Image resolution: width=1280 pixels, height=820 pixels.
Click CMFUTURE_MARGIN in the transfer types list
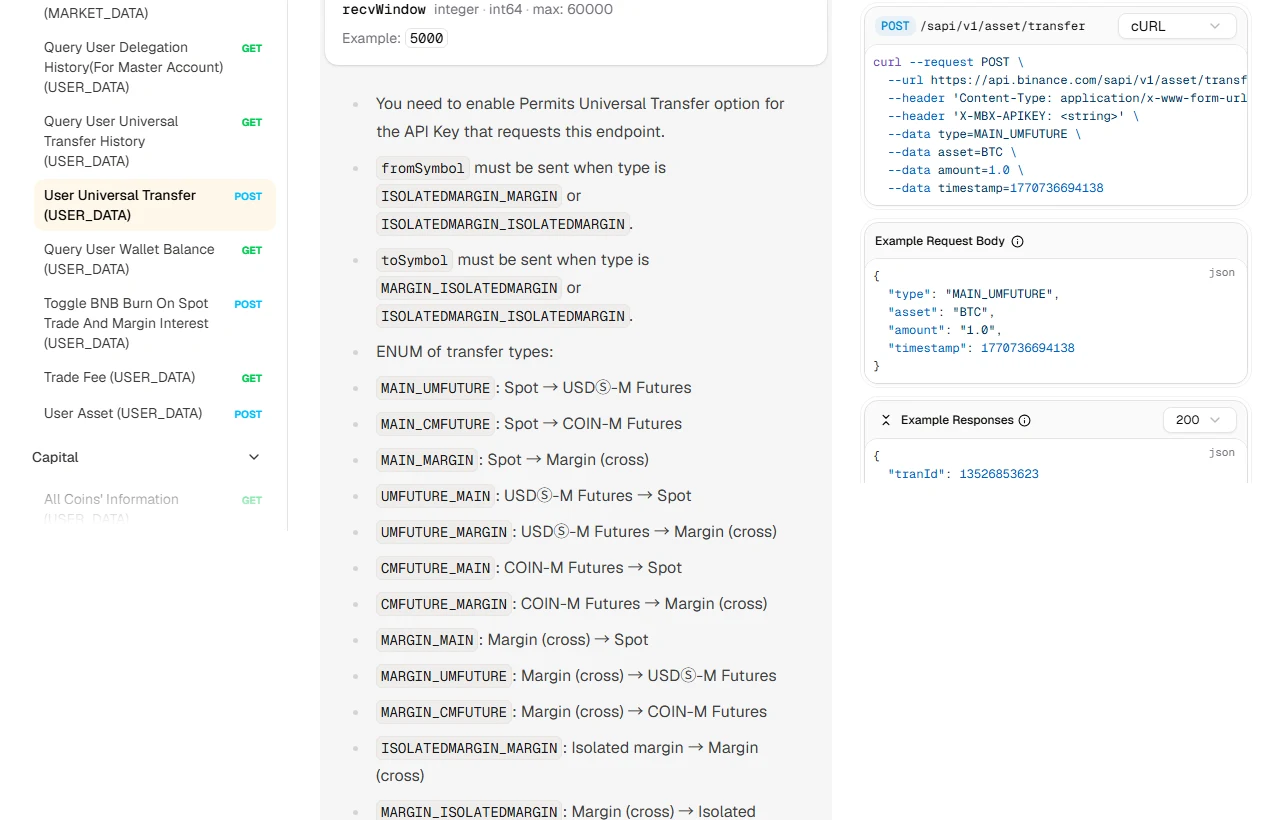[444, 604]
